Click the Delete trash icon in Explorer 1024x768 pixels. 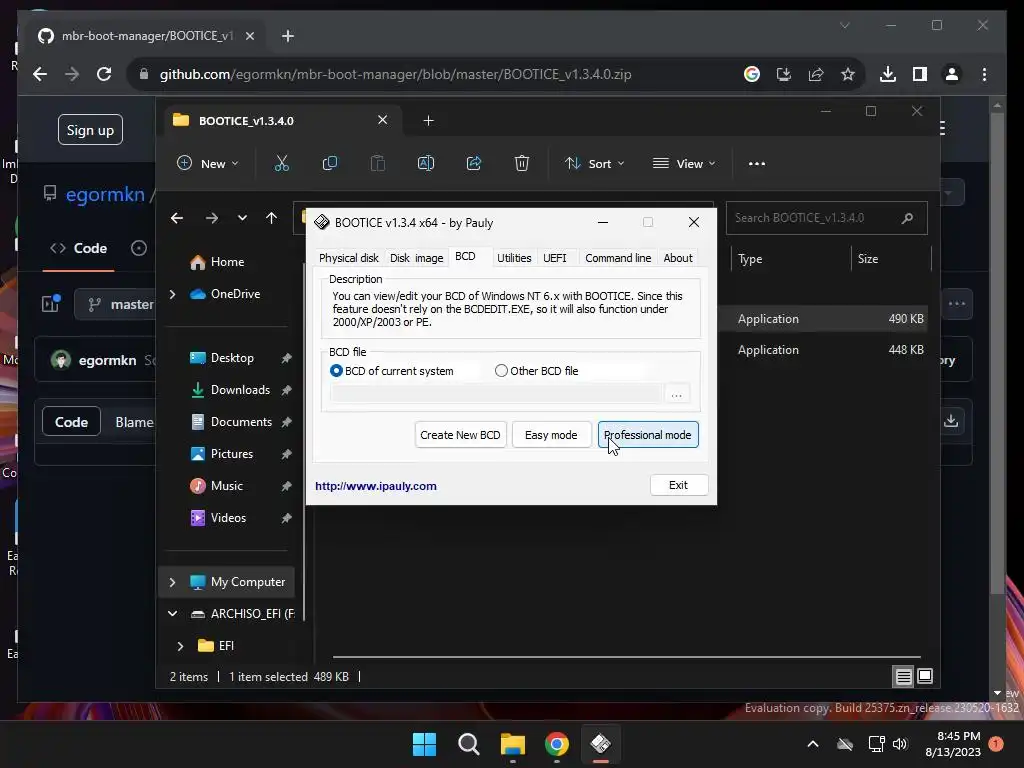coord(522,163)
